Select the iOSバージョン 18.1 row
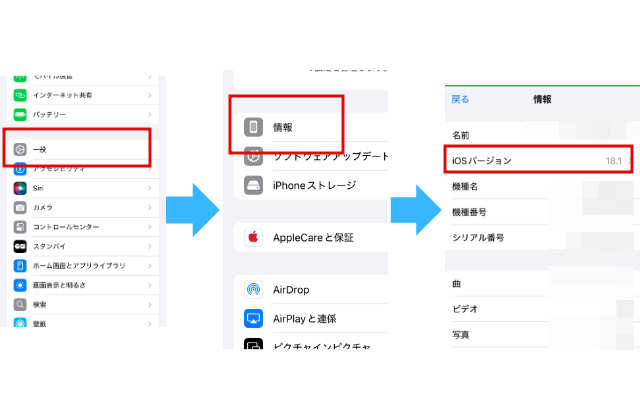The image size is (640, 420). (x=540, y=160)
